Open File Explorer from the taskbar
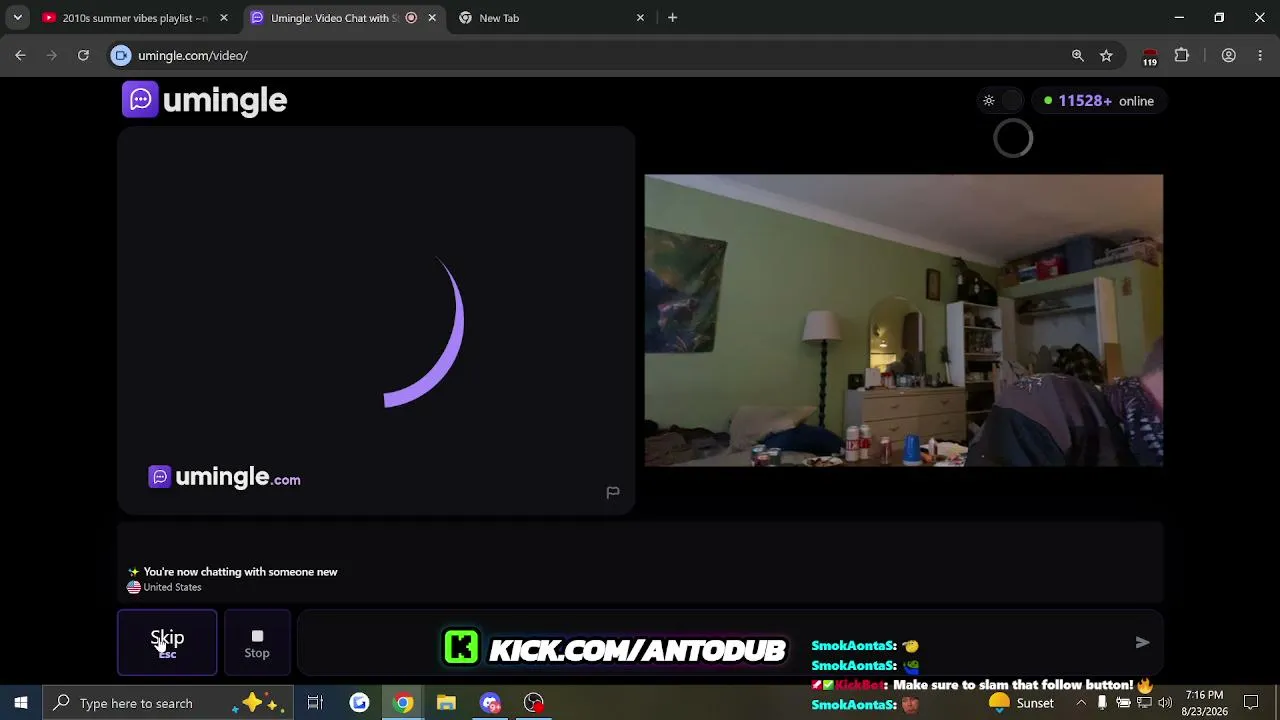Screen dimensions: 1280x720 tap(446, 703)
